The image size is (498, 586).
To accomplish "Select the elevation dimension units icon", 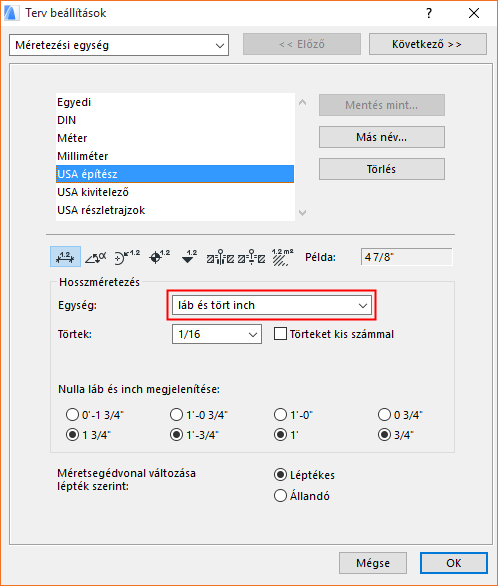I will (x=189, y=257).
